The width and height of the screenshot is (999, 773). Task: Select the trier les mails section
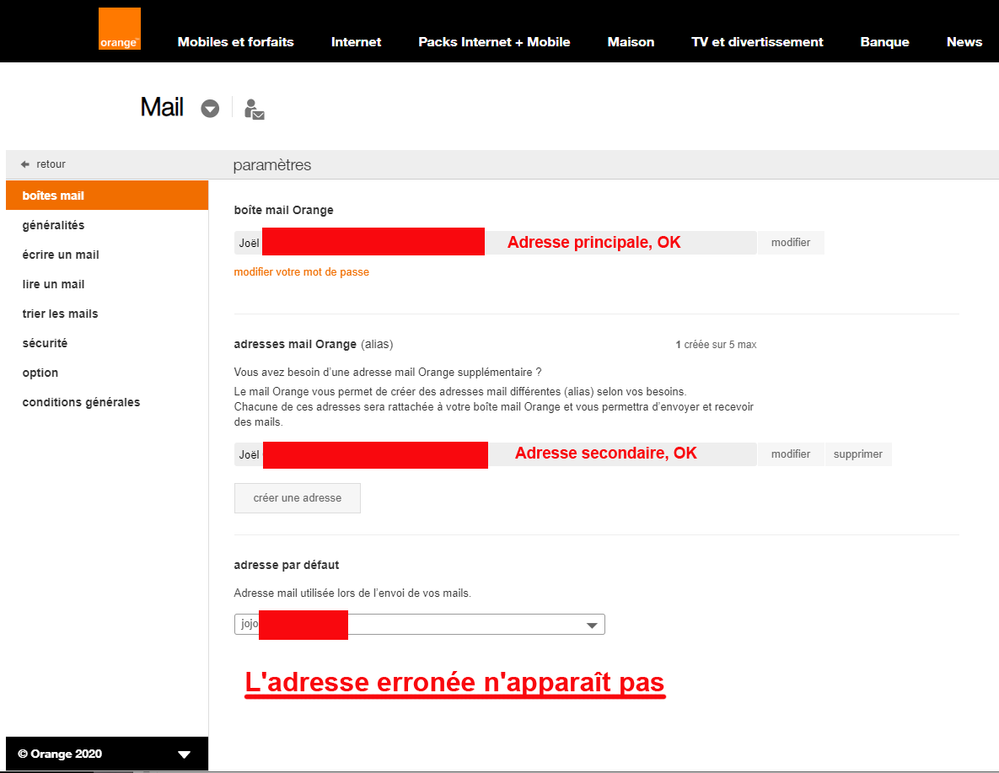(60, 313)
